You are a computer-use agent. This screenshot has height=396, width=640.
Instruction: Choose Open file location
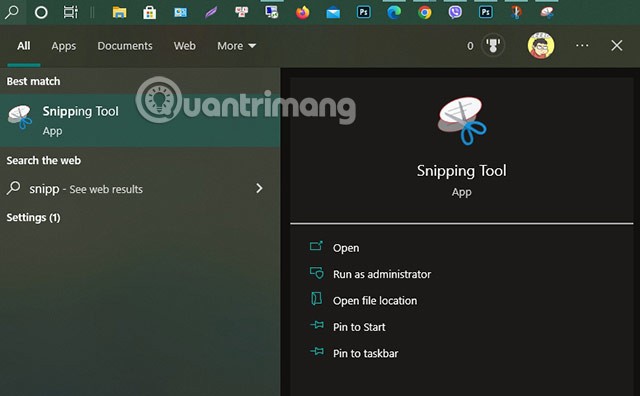point(375,301)
